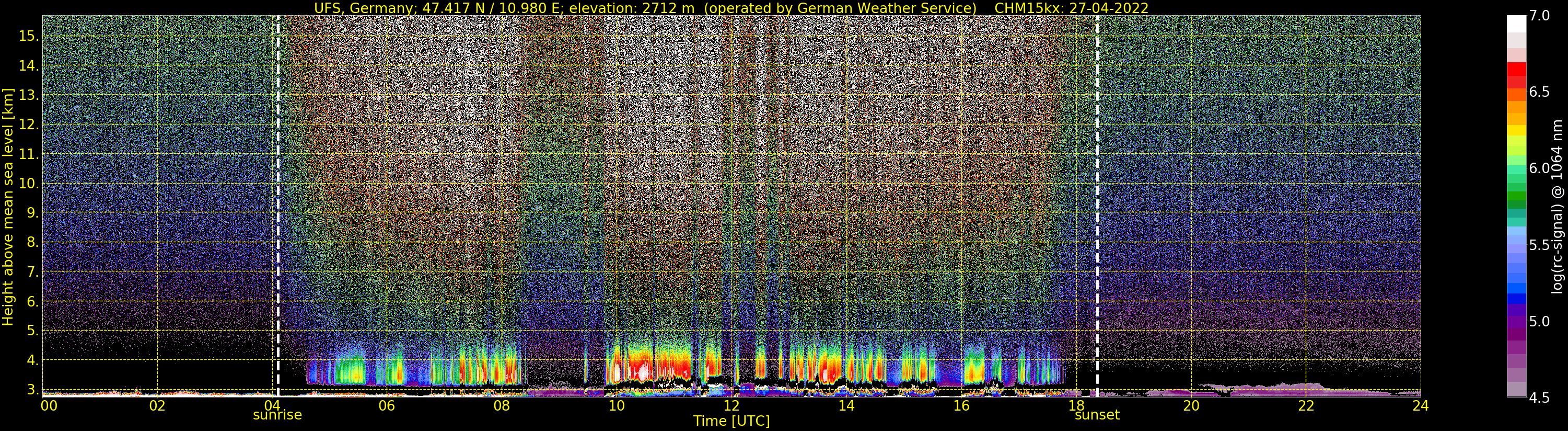Select the '10.' height axis tick label
1568x431 pixels.
click(x=29, y=184)
